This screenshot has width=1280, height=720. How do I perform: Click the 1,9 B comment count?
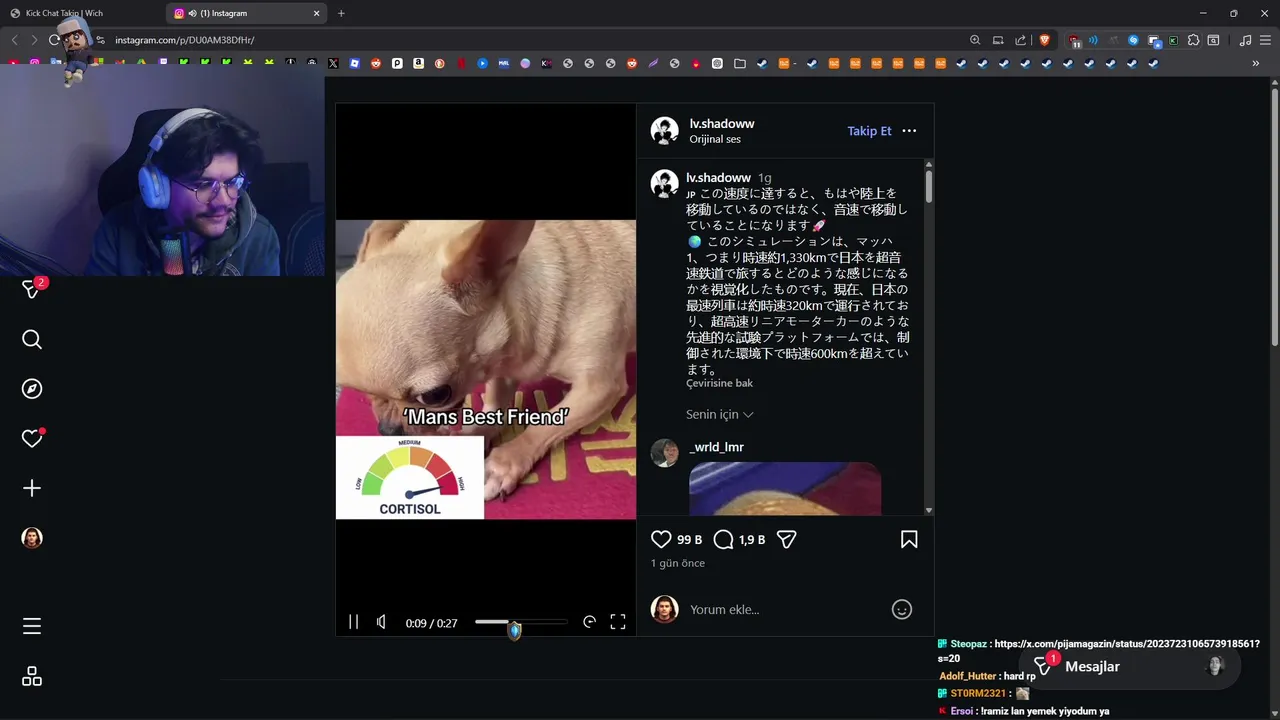tap(752, 540)
